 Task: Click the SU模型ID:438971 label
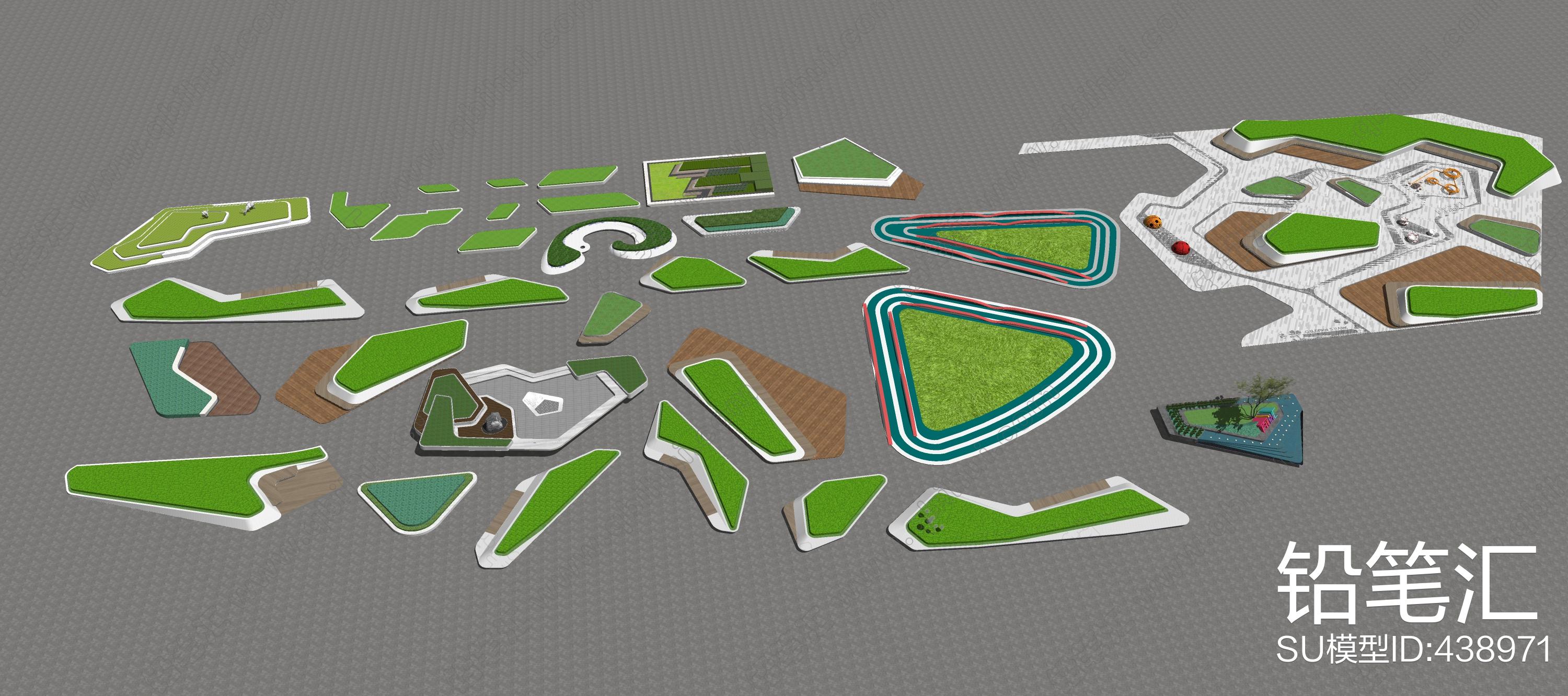pyautogui.click(x=1413, y=650)
